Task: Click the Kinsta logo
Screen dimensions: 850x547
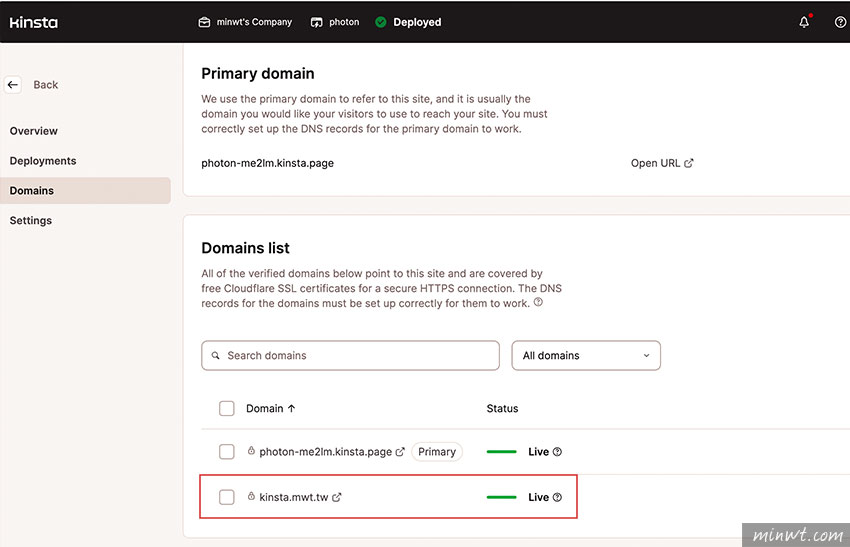Action: coord(34,22)
